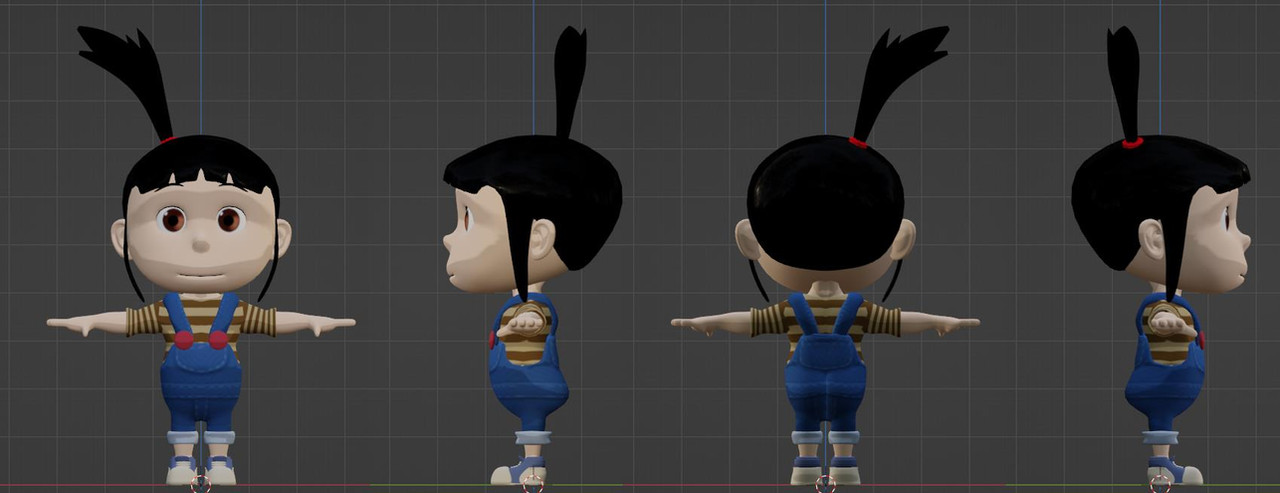Select the red hair tie on back-view character
Viewport: 1280px width, 493px height.
[858, 142]
